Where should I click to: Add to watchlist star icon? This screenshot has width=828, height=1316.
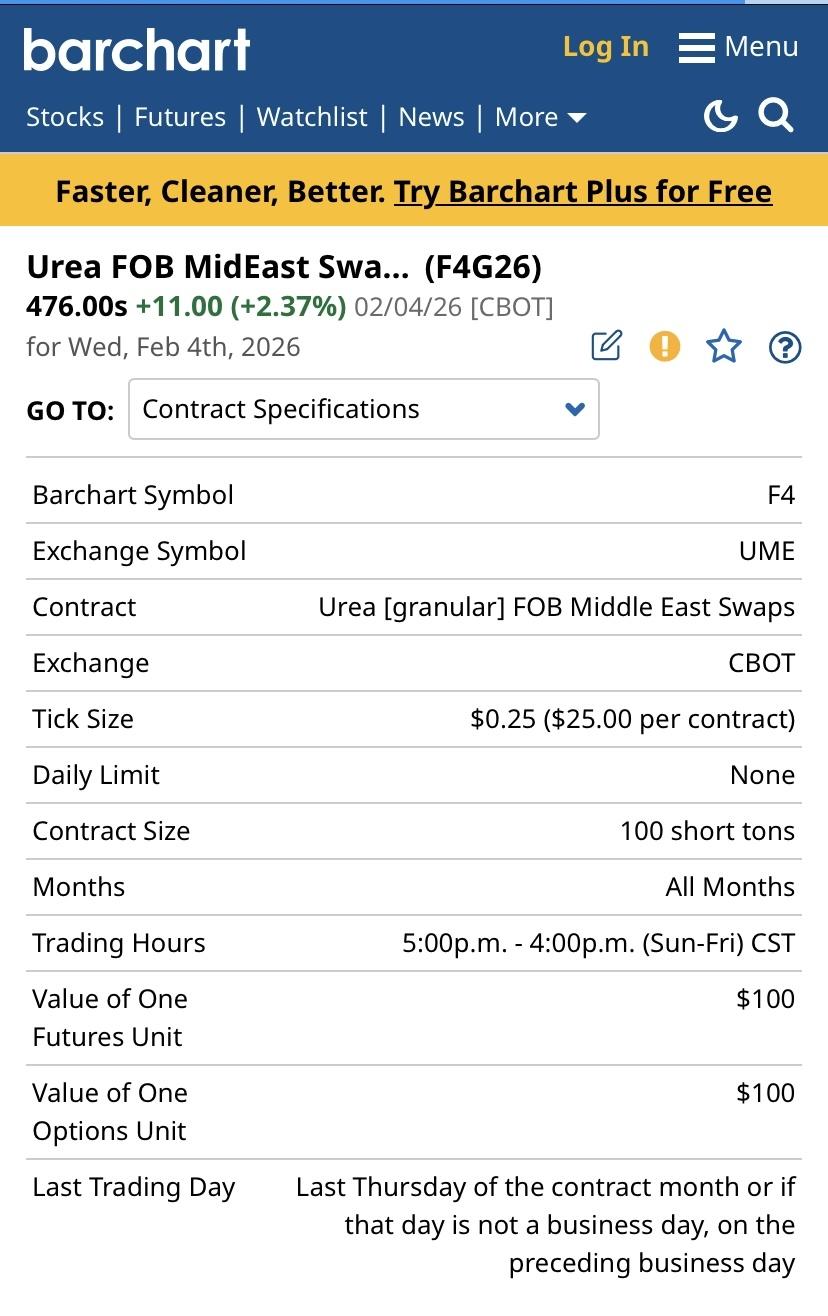point(724,347)
